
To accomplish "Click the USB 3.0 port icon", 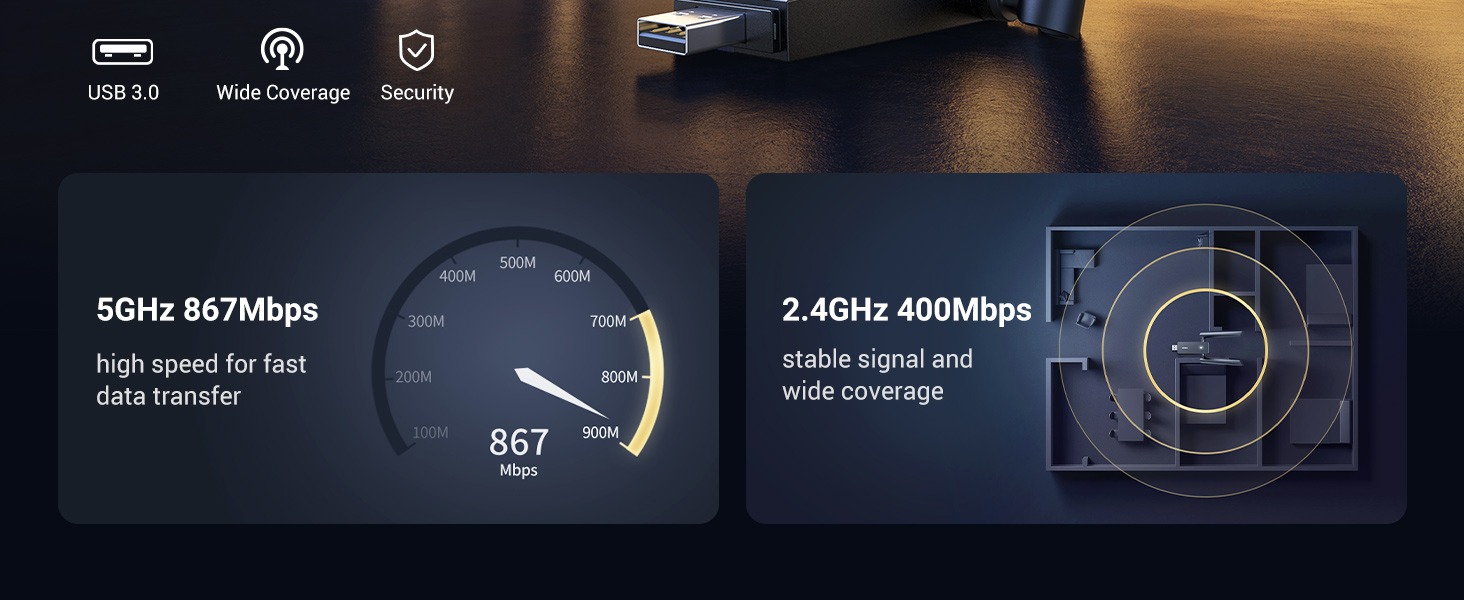I will click(x=123, y=52).
